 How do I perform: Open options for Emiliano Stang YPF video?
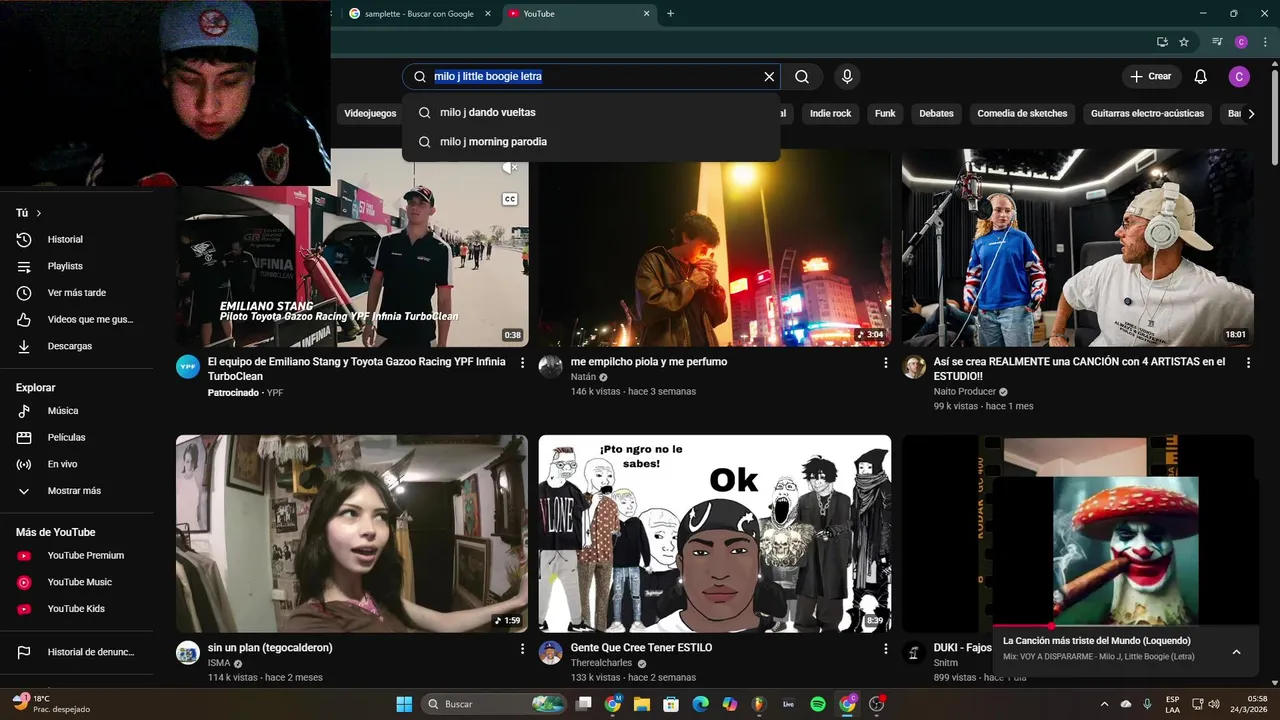522,363
